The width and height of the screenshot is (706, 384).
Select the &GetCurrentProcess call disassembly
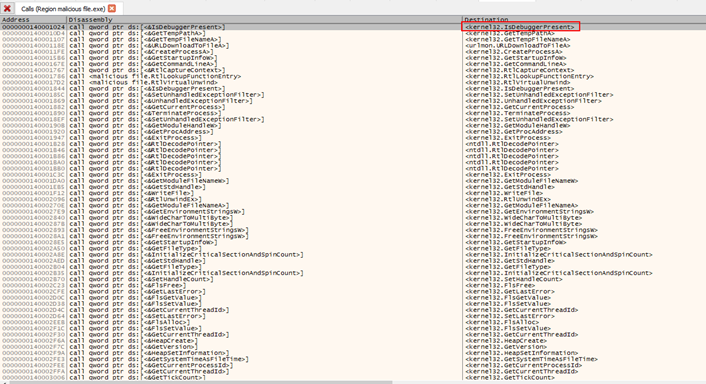click(x=147, y=107)
